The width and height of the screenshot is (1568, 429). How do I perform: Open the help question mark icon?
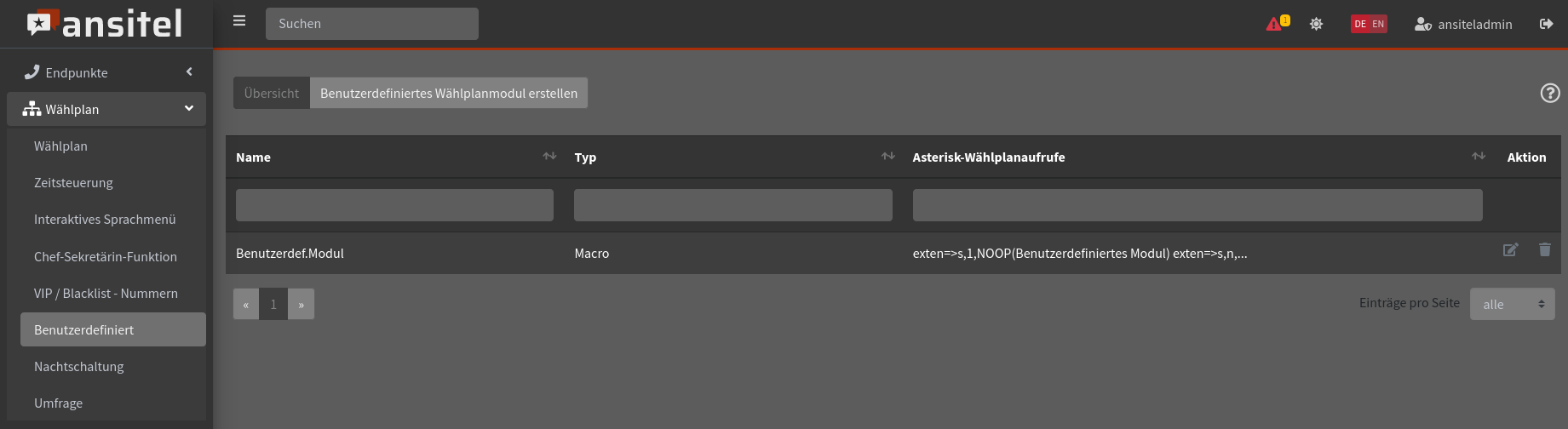point(1550,94)
